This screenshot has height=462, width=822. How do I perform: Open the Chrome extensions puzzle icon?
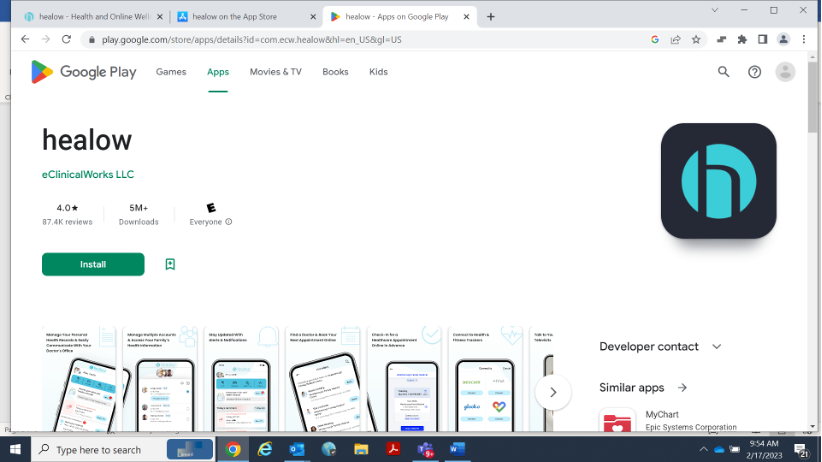(x=742, y=39)
